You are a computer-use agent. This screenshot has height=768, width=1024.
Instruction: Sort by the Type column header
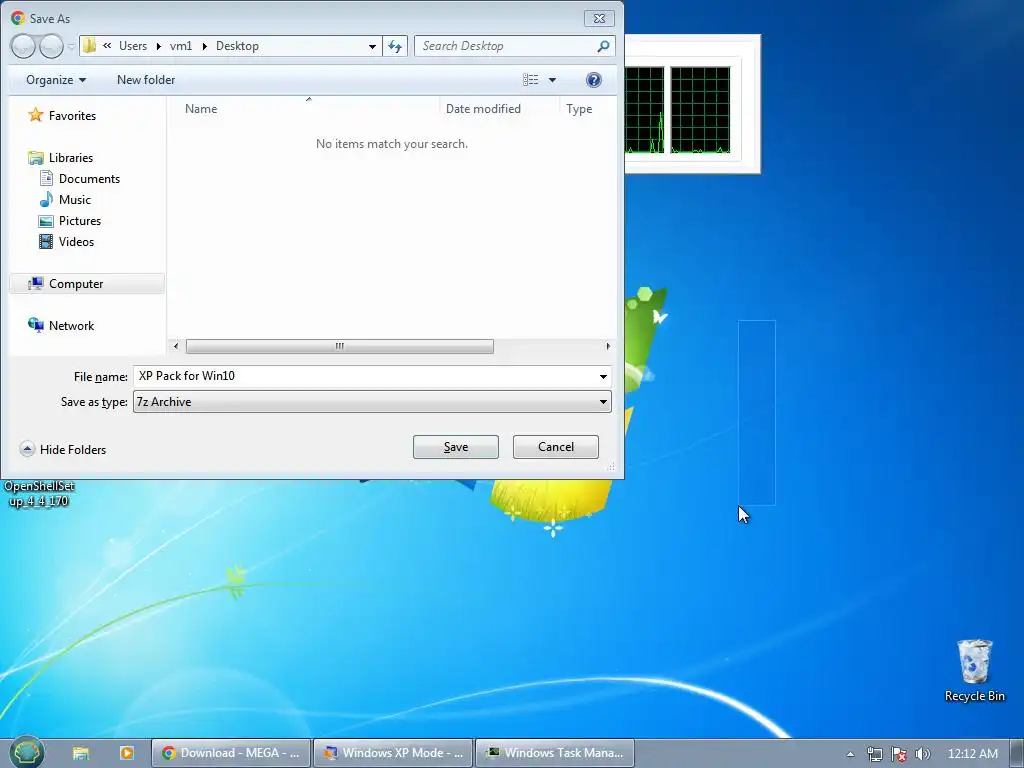point(579,108)
